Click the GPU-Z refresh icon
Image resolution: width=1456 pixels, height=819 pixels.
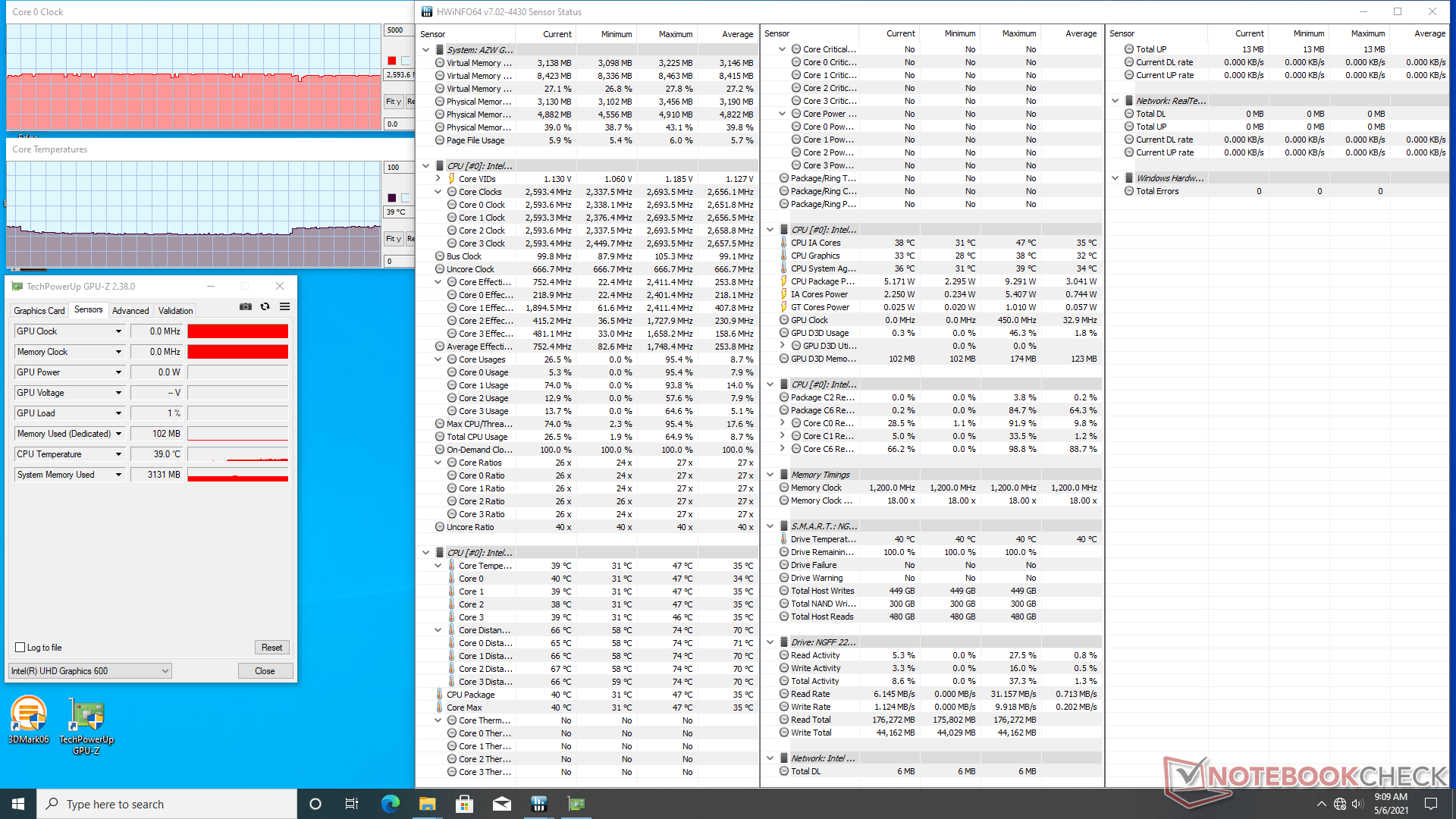click(x=265, y=306)
